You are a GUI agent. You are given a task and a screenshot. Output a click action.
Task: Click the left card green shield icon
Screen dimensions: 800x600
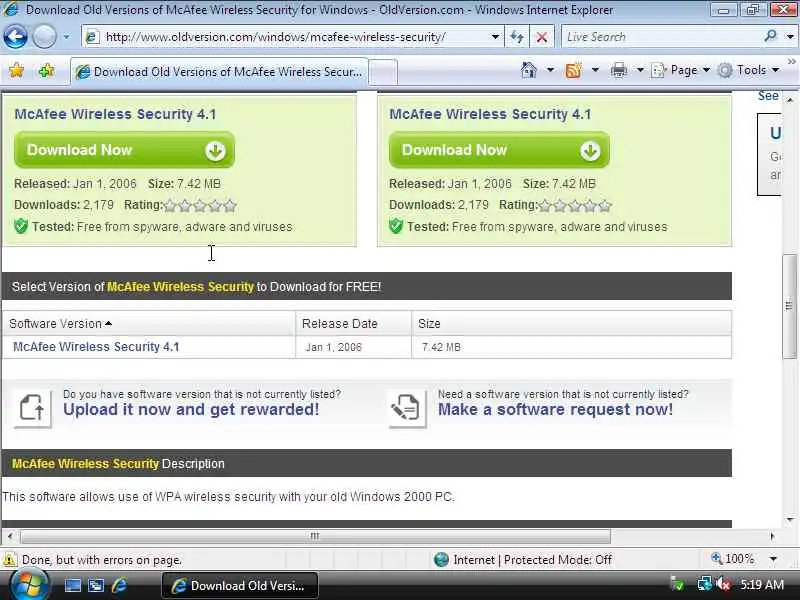pos(21,226)
